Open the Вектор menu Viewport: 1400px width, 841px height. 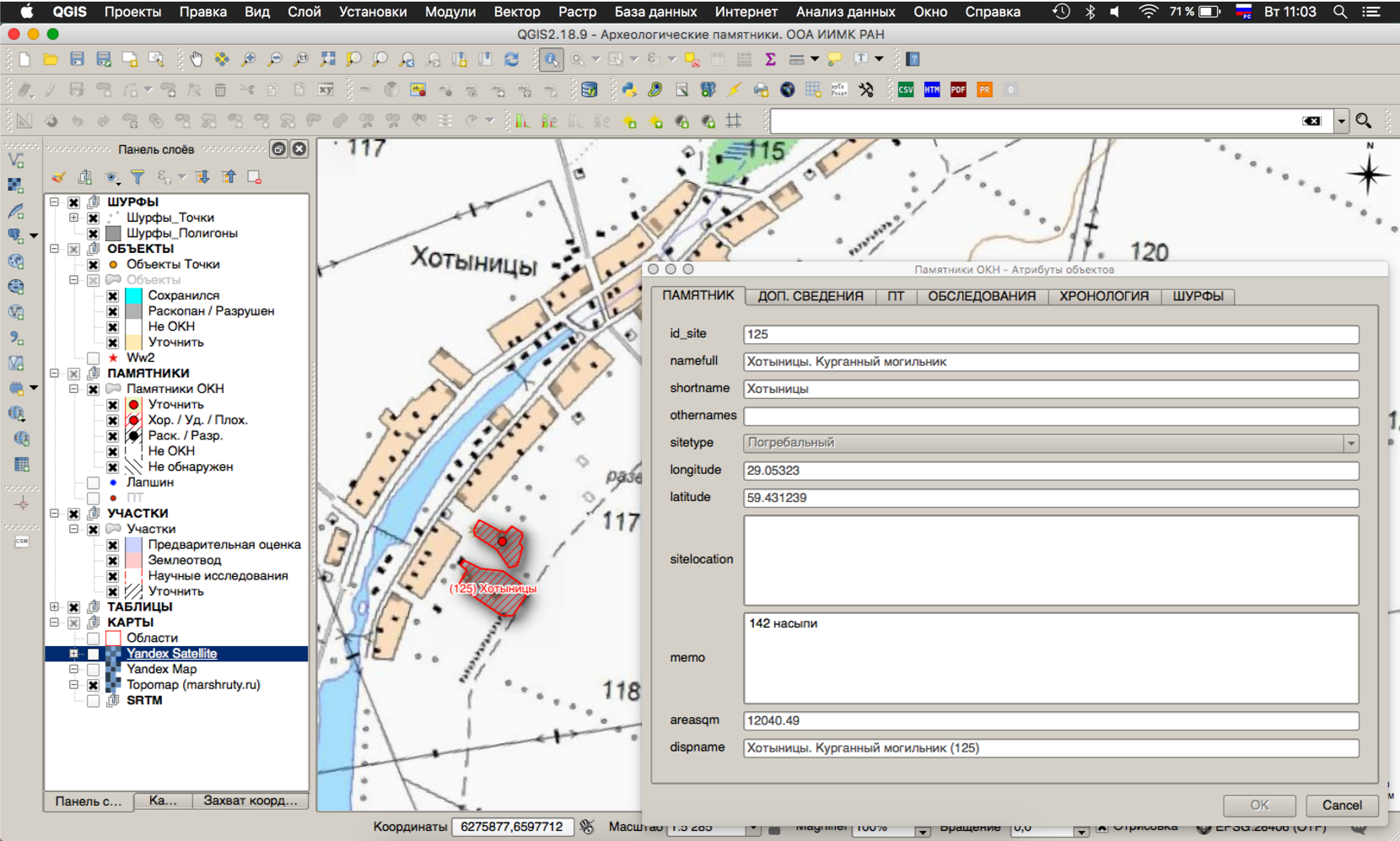516,12
